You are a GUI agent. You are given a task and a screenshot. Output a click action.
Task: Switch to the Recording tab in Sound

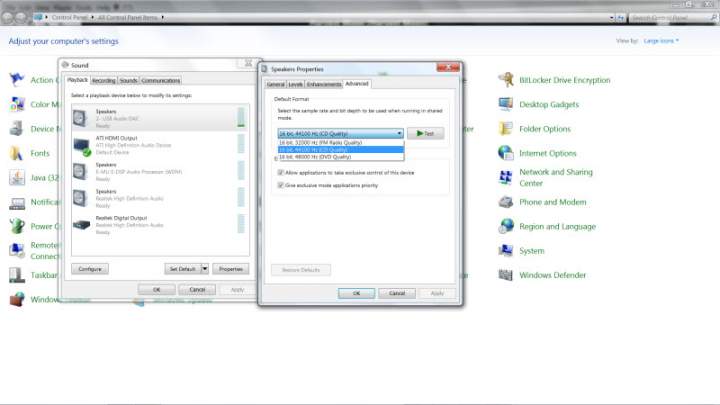point(104,80)
